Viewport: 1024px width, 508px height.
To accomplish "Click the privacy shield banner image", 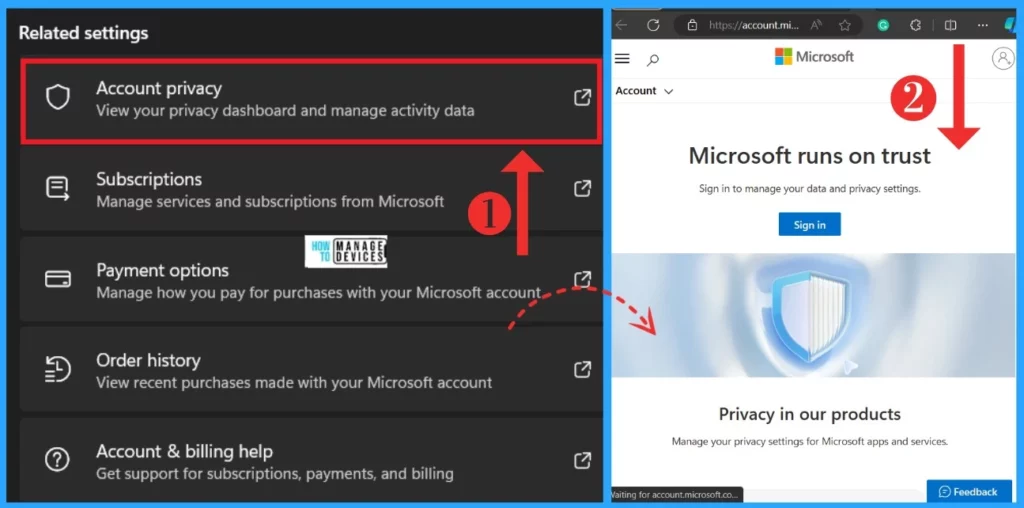I will (814, 315).
